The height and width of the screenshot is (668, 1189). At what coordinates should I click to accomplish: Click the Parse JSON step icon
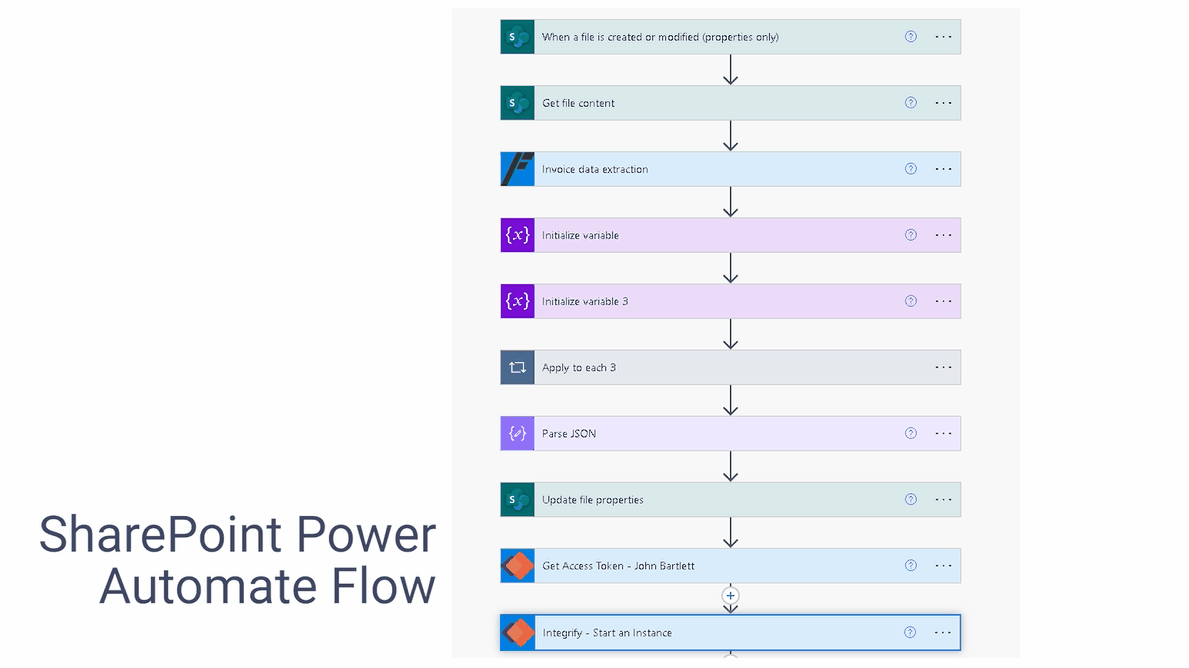click(x=517, y=434)
